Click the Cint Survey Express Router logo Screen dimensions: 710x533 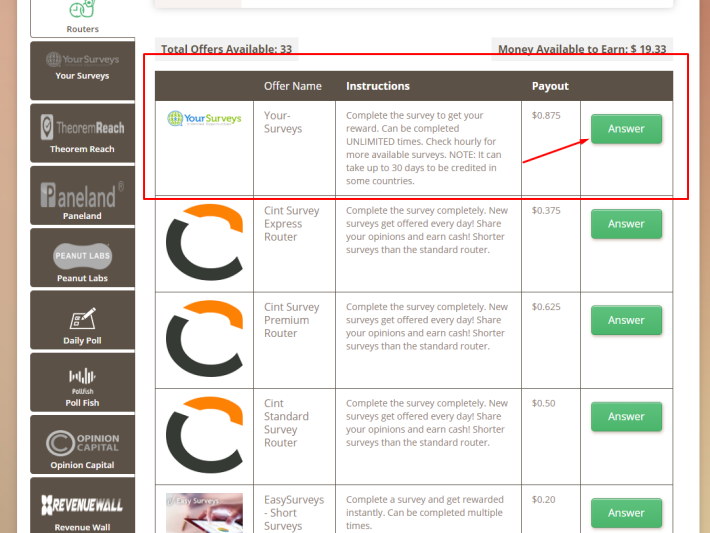tap(204, 242)
